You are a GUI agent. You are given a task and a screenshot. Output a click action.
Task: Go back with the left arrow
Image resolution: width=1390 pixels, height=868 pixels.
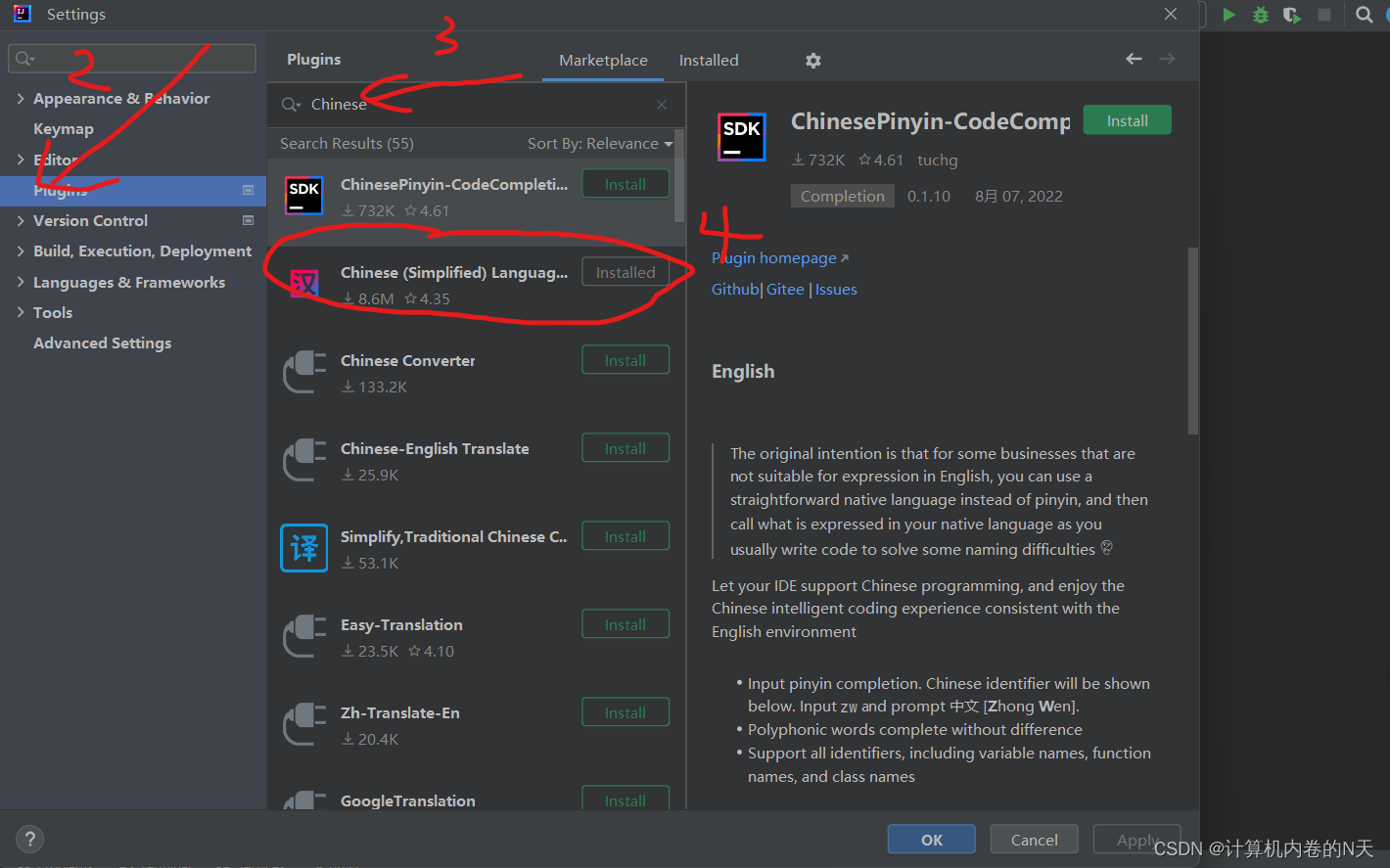(x=1134, y=60)
